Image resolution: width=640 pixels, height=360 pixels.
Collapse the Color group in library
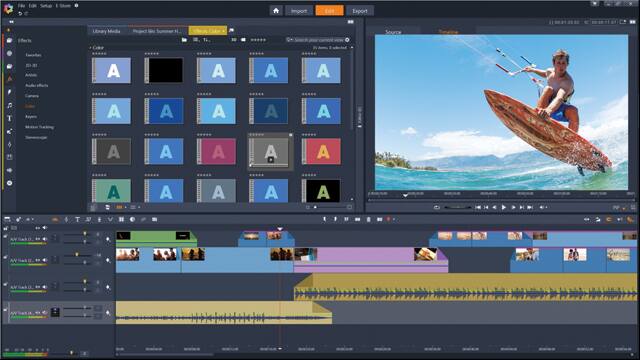[91, 48]
